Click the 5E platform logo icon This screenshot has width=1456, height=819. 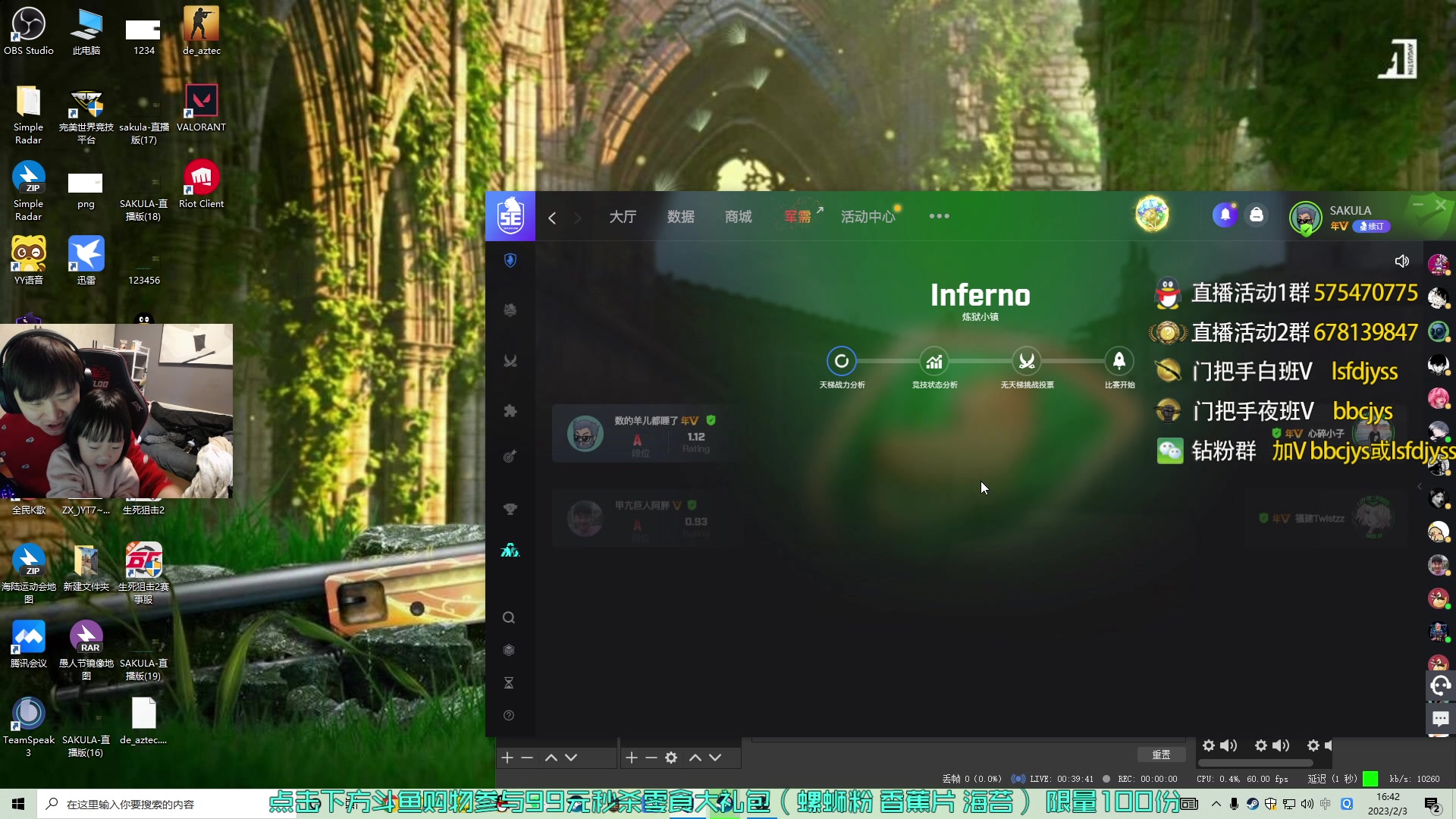tap(510, 216)
